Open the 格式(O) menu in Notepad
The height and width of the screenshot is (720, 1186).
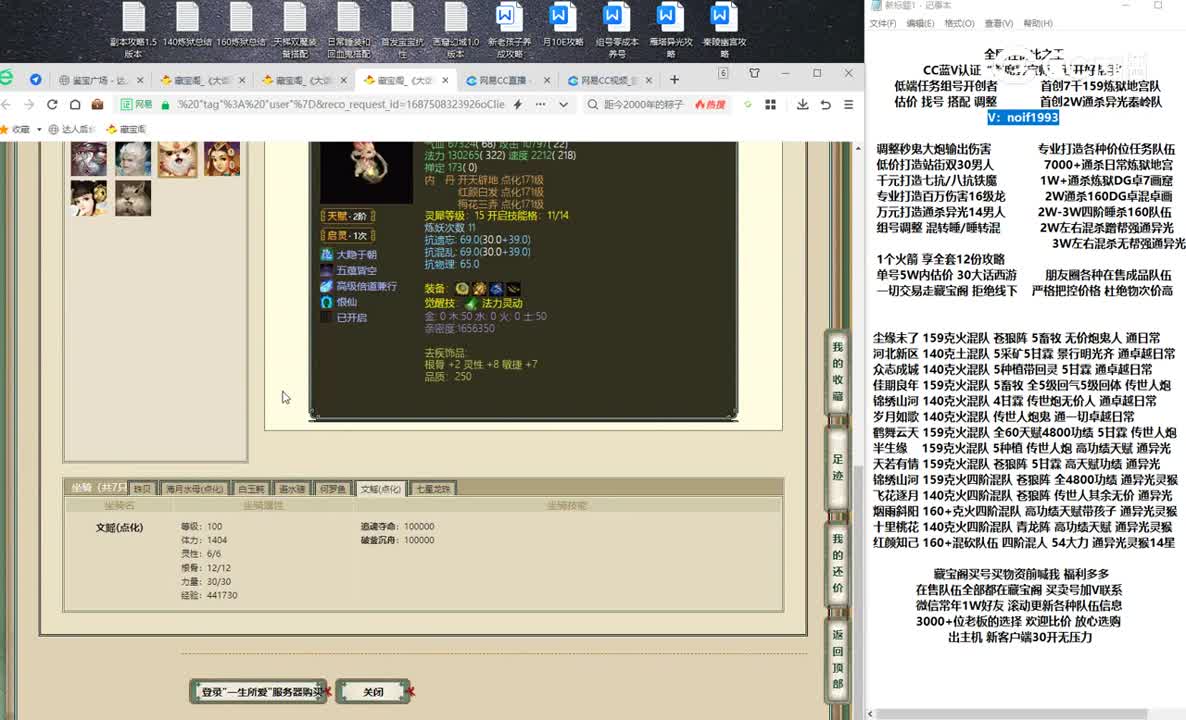click(x=959, y=23)
